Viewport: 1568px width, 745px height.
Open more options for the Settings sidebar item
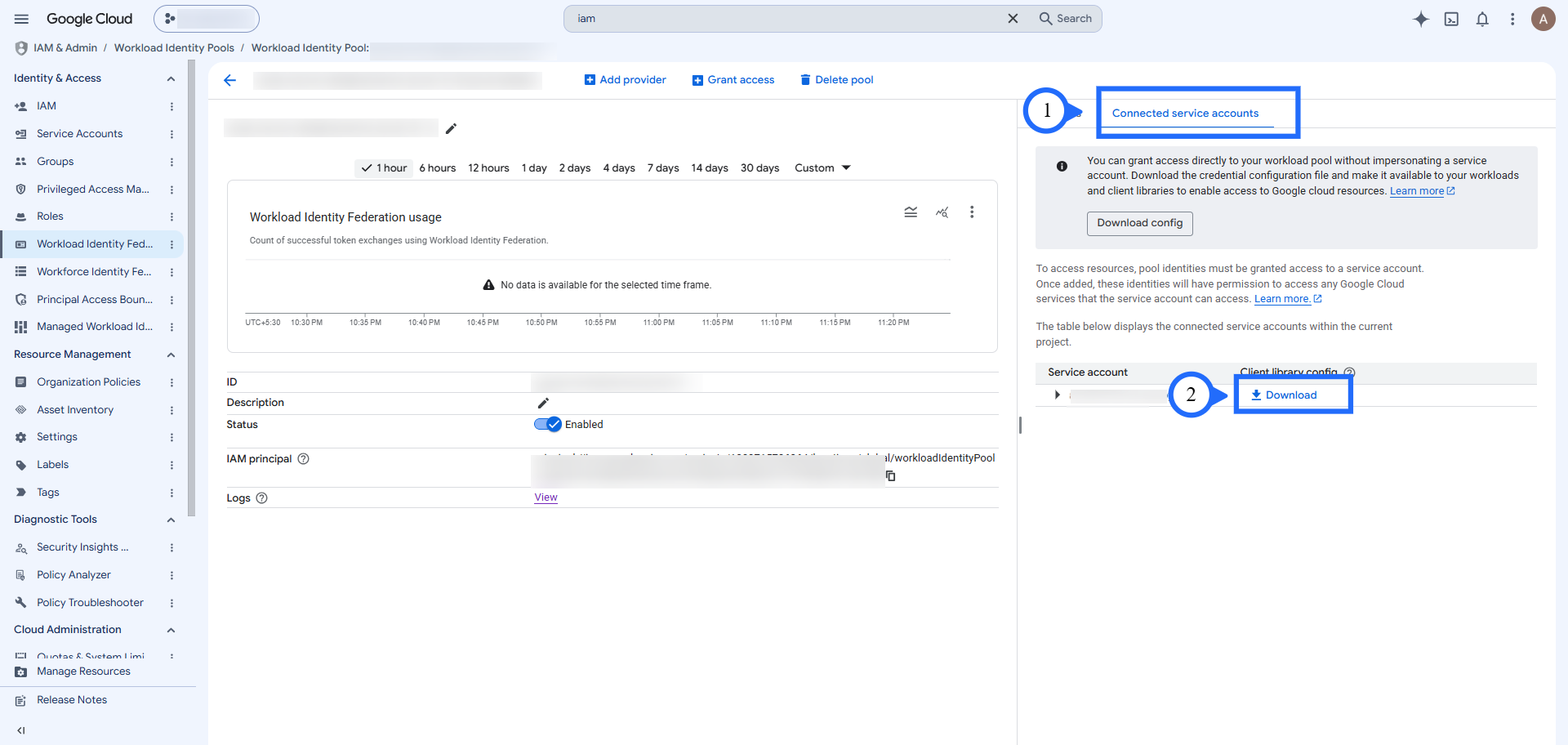tap(171, 437)
